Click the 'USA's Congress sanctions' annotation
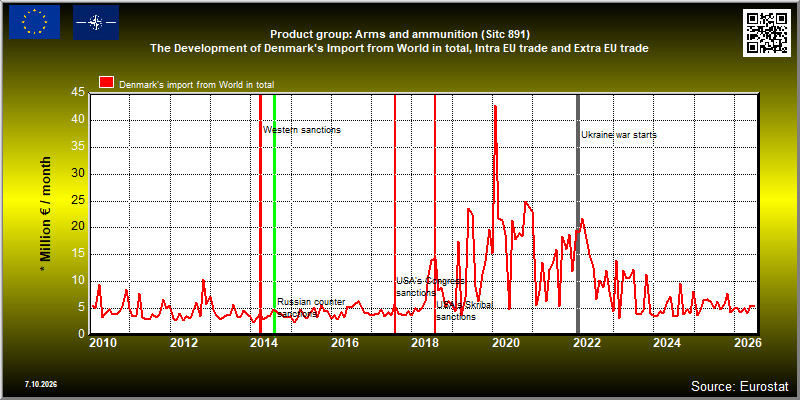The height and width of the screenshot is (400, 800). coord(430,287)
